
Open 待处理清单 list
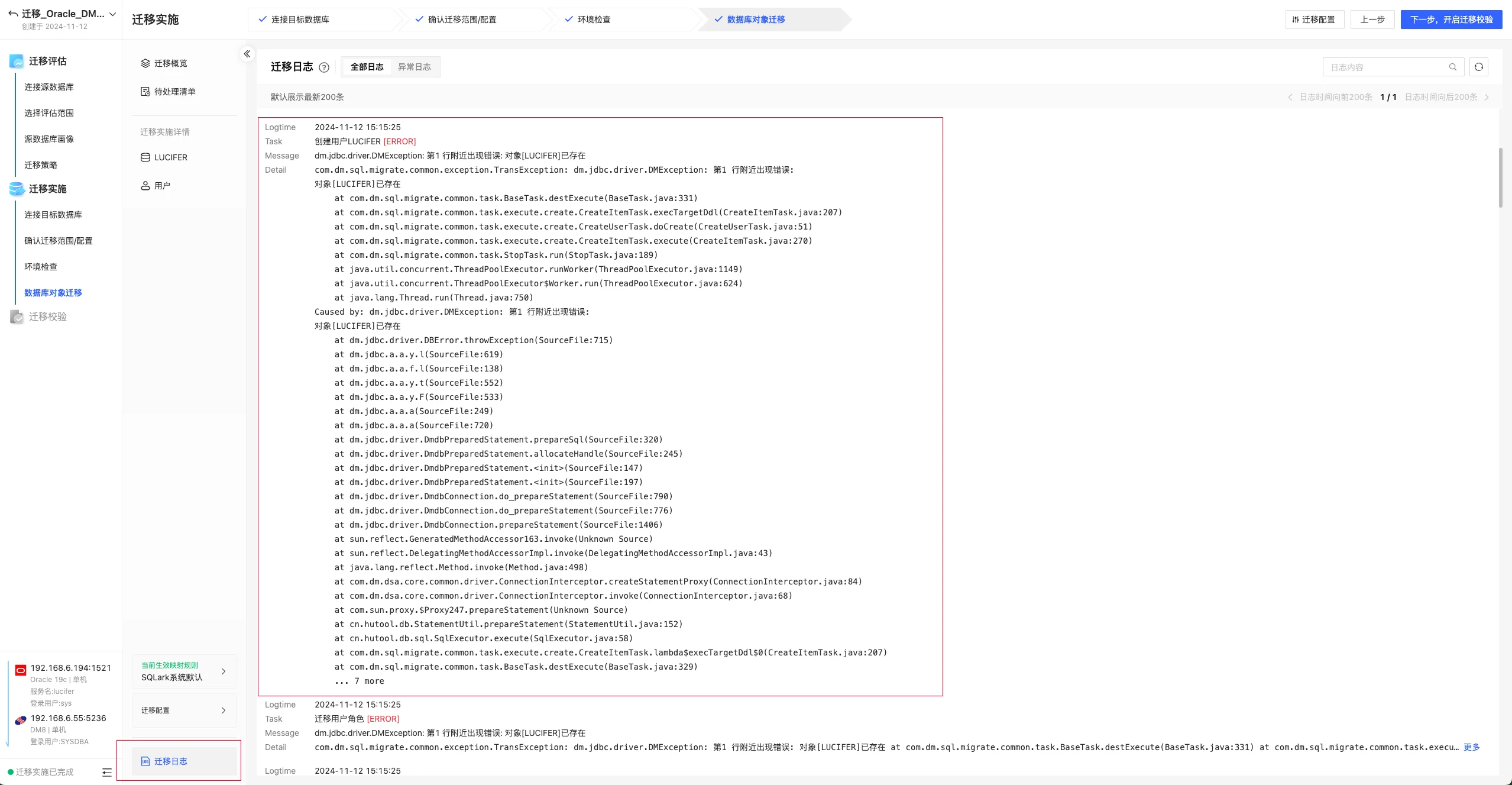(x=174, y=92)
